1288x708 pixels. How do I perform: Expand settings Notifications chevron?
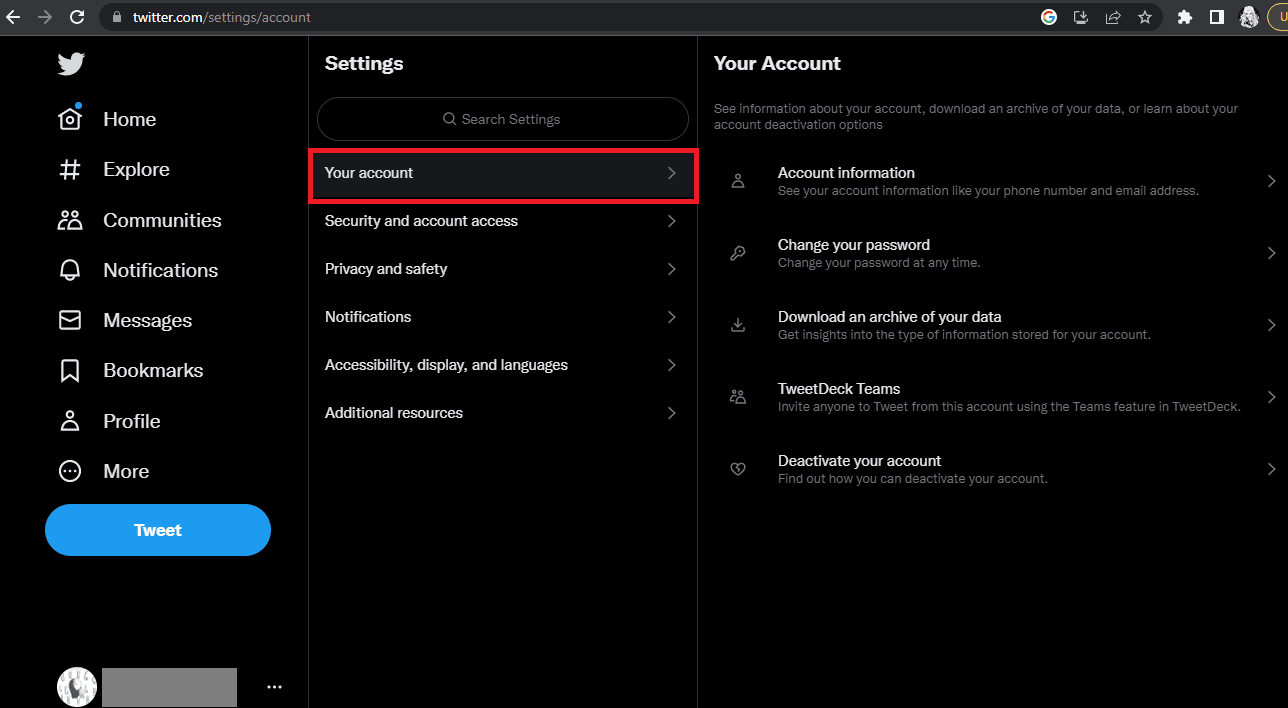pyautogui.click(x=672, y=317)
